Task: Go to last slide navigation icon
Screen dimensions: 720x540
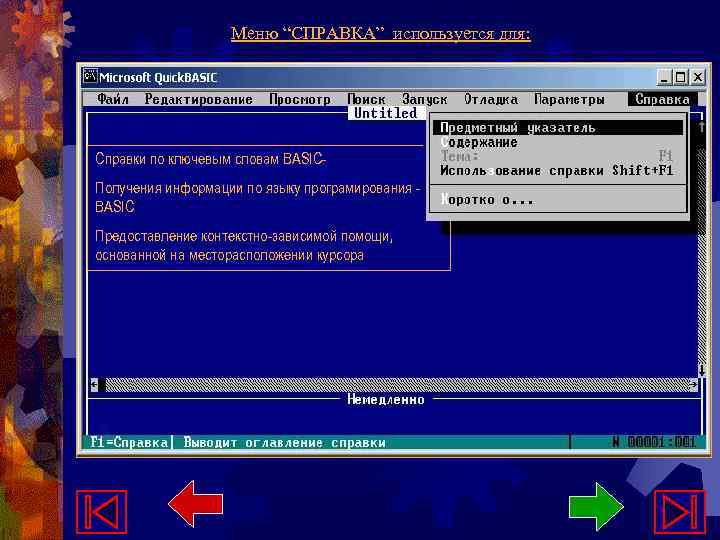Action: click(x=679, y=512)
